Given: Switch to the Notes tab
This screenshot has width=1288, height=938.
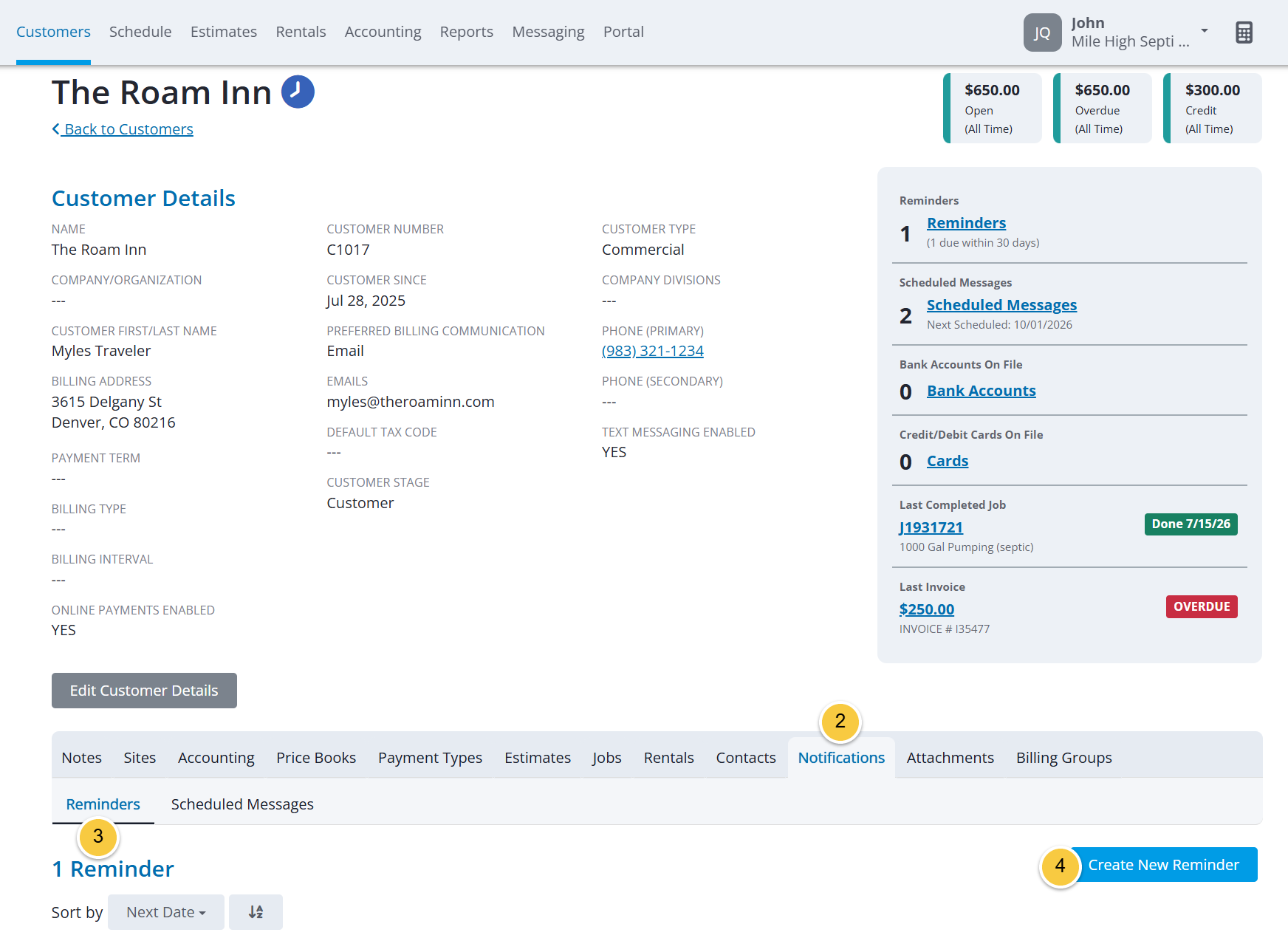Looking at the screenshot, I should tap(82, 758).
